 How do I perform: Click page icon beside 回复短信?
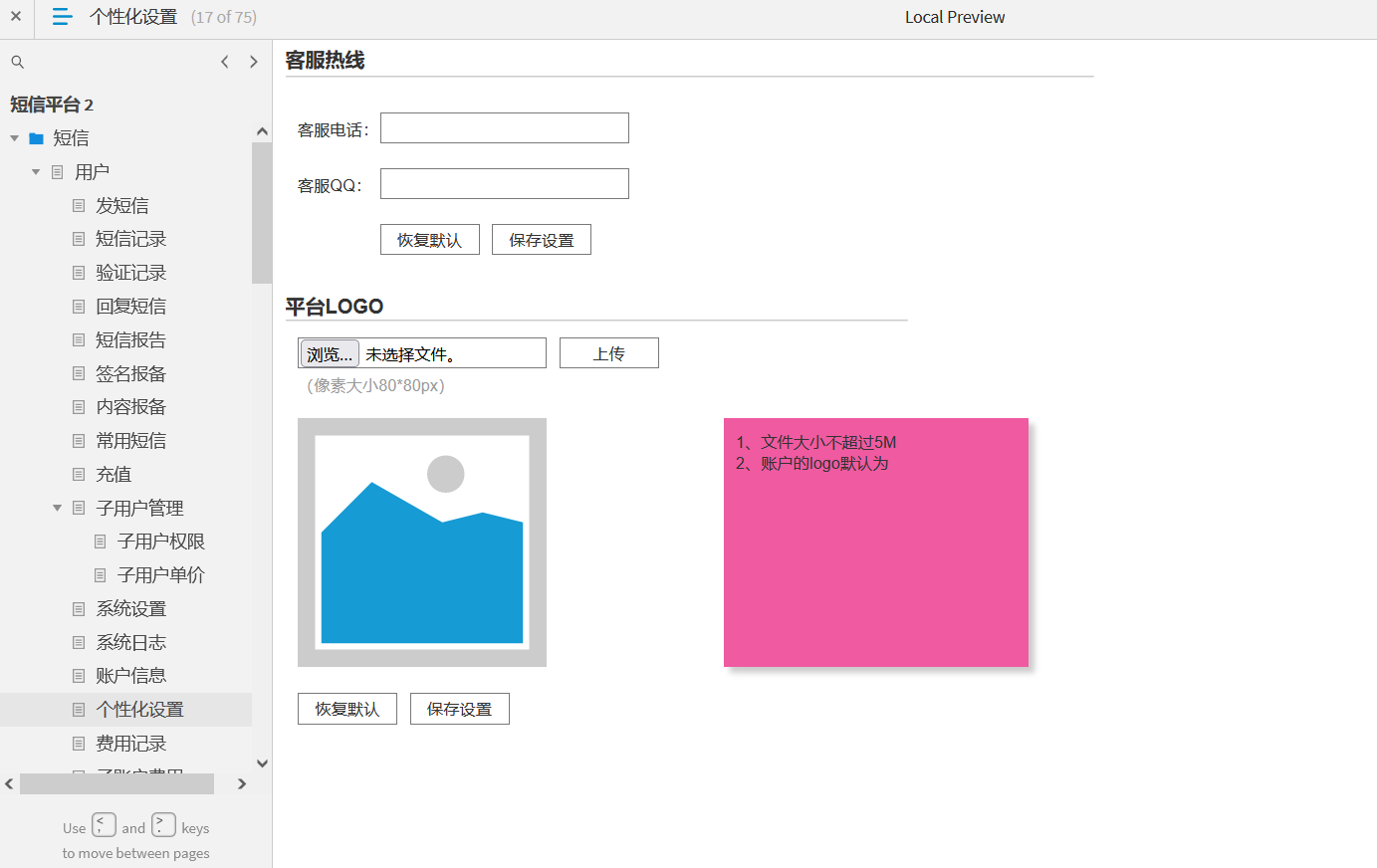(79, 307)
